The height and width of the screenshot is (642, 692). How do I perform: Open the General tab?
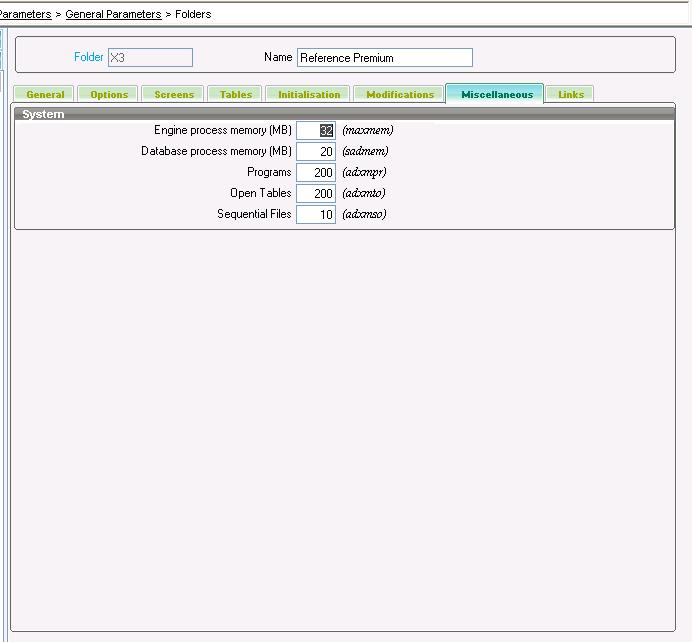tap(44, 94)
